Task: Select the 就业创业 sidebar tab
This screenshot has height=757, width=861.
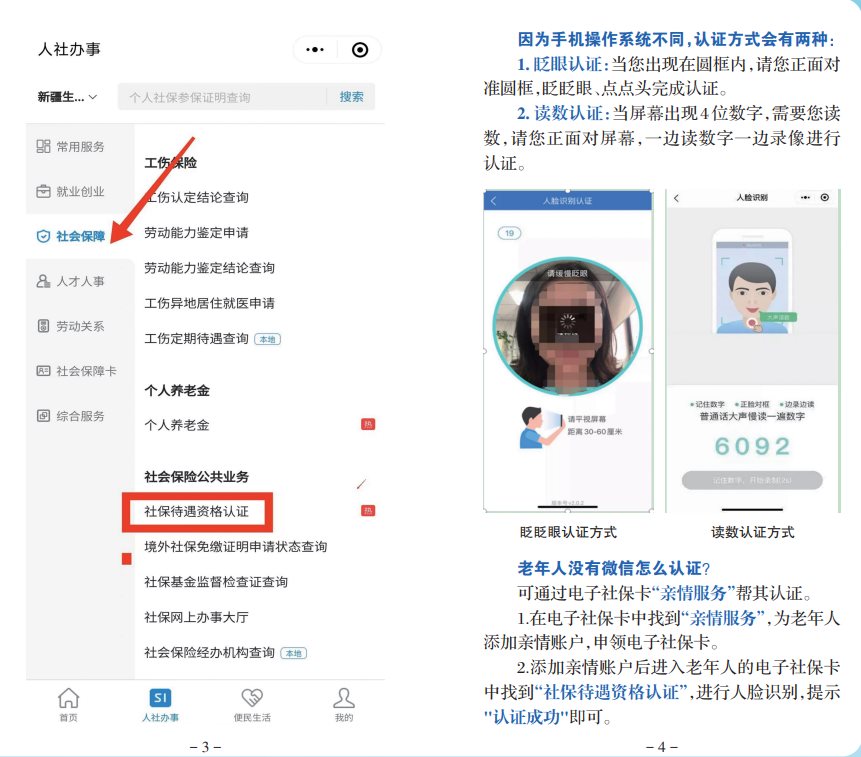Action: click(80, 192)
